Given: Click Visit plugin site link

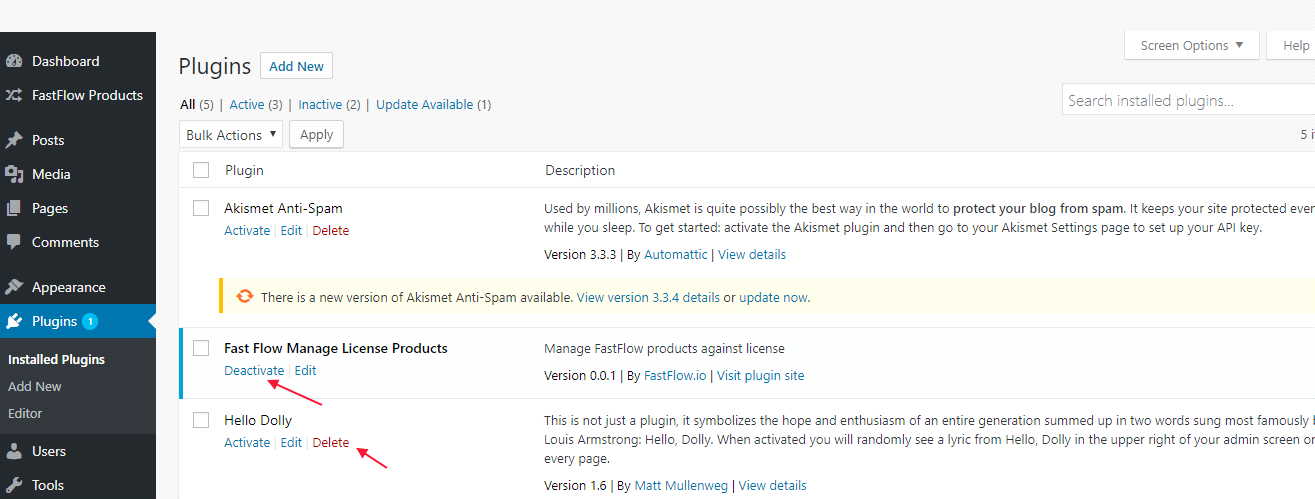Looking at the screenshot, I should pos(760,376).
